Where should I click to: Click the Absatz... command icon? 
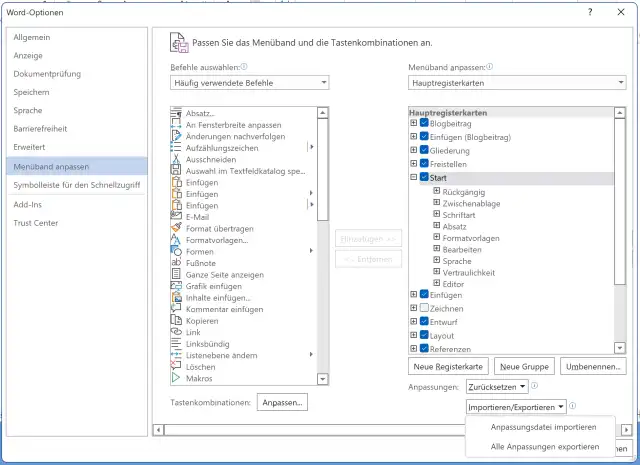(176, 113)
